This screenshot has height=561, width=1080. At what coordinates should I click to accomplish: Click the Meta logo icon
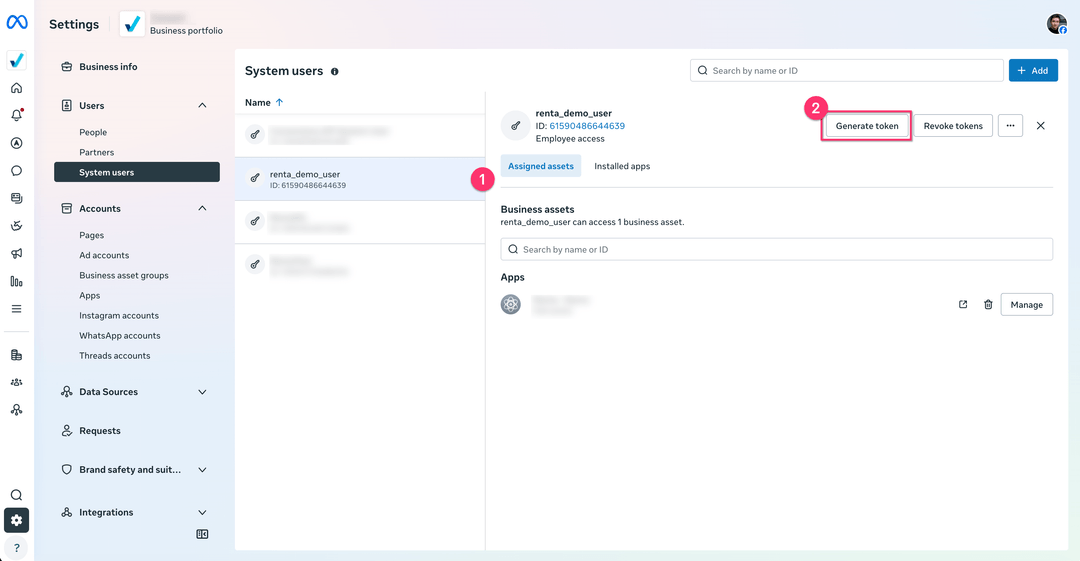[x=17, y=23]
